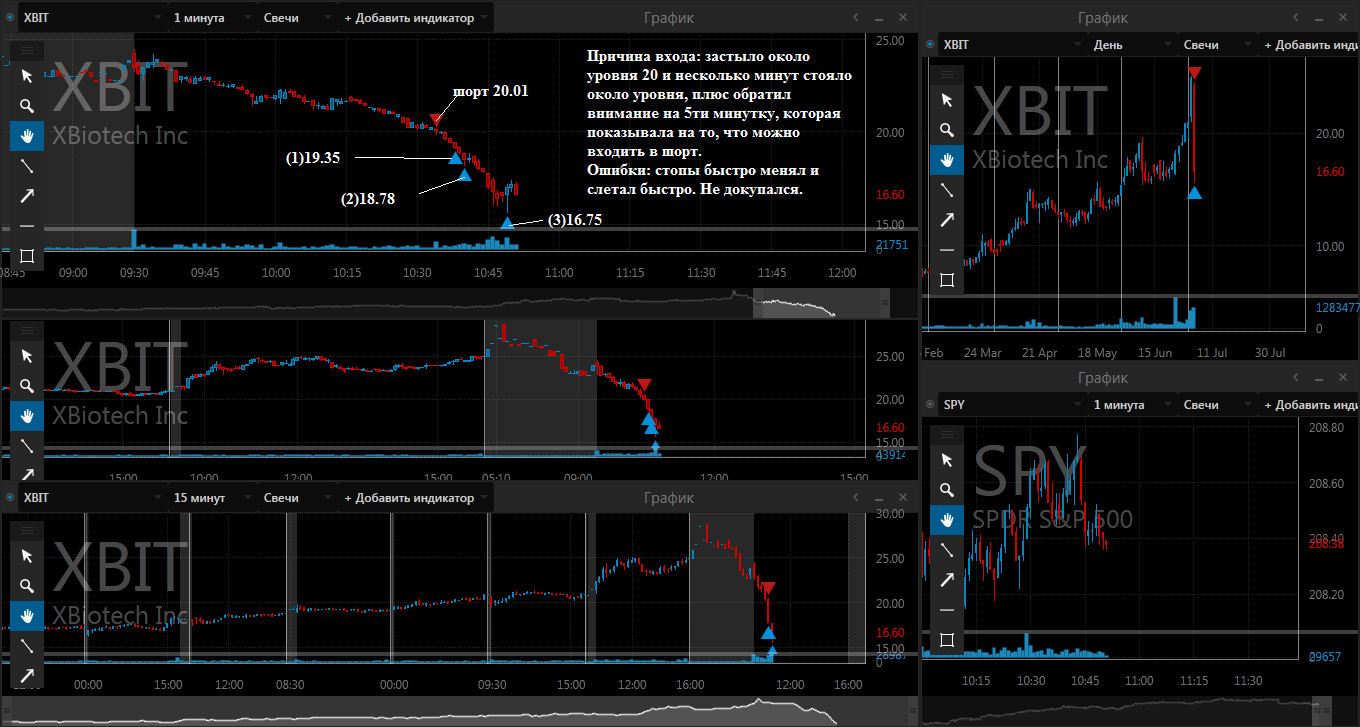
Task: Open the Свечи dropdown in the 15 минут chart
Action: point(296,497)
